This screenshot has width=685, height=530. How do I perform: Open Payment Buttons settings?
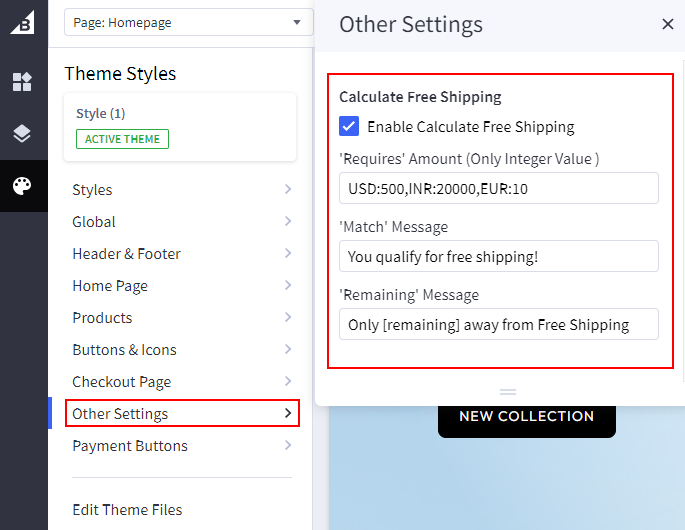(x=182, y=446)
